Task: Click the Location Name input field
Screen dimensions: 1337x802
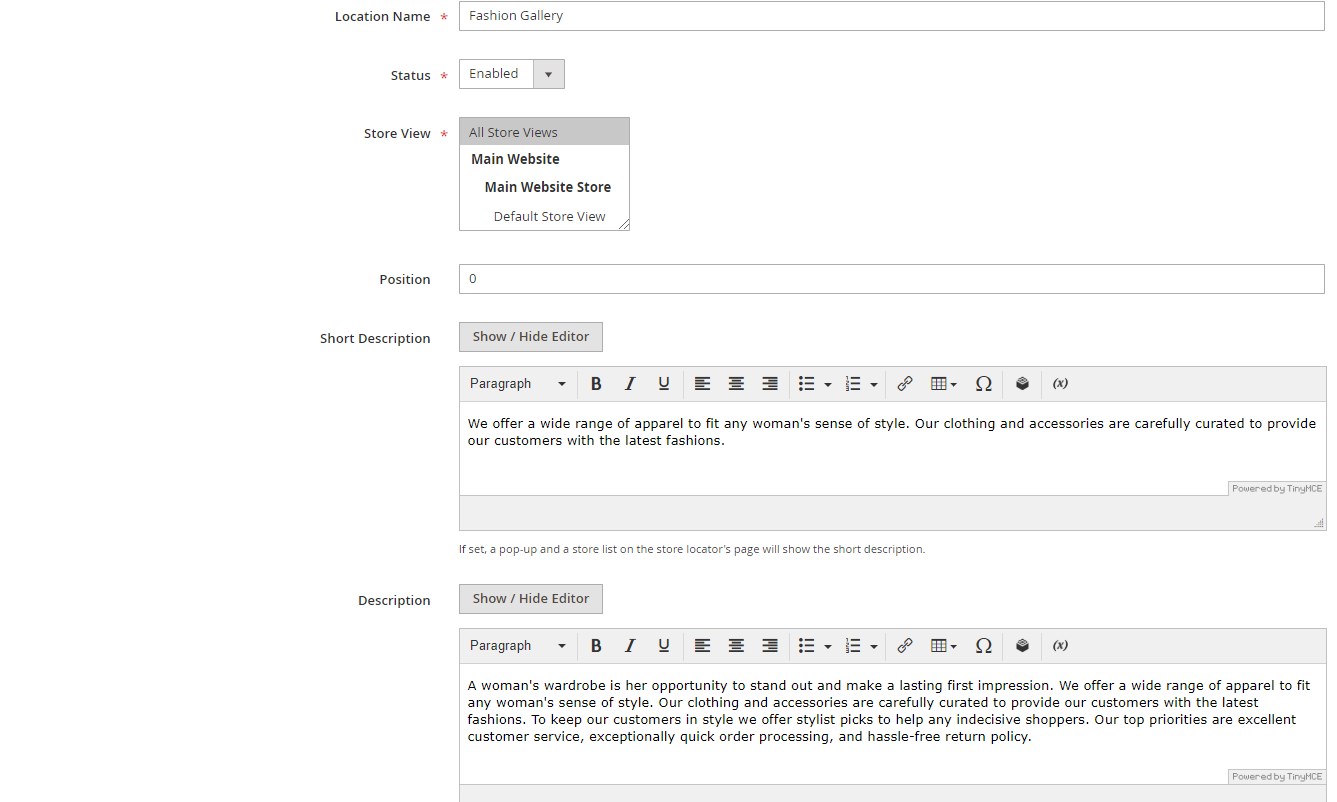Action: [x=891, y=16]
